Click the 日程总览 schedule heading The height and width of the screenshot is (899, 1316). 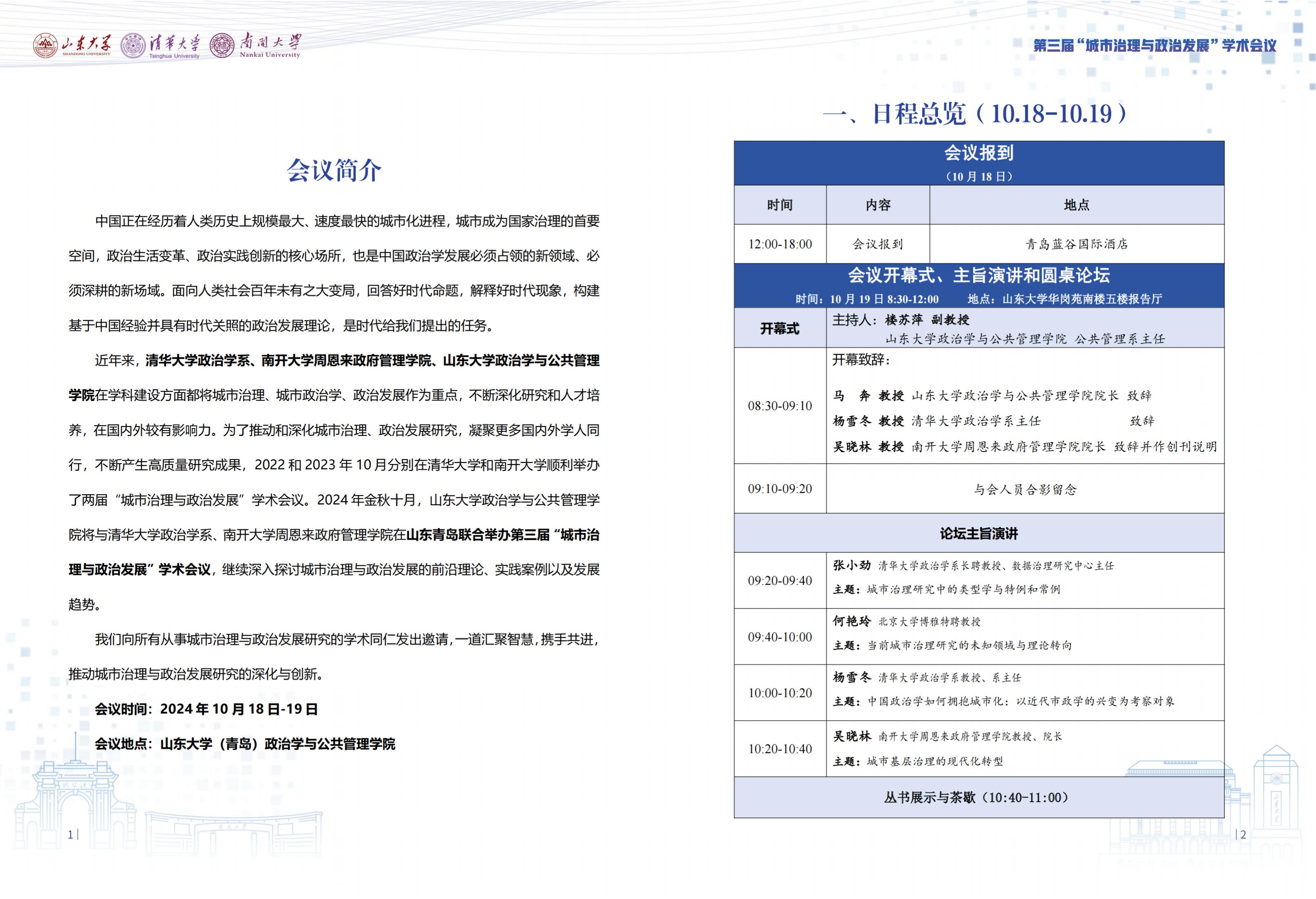(976, 114)
